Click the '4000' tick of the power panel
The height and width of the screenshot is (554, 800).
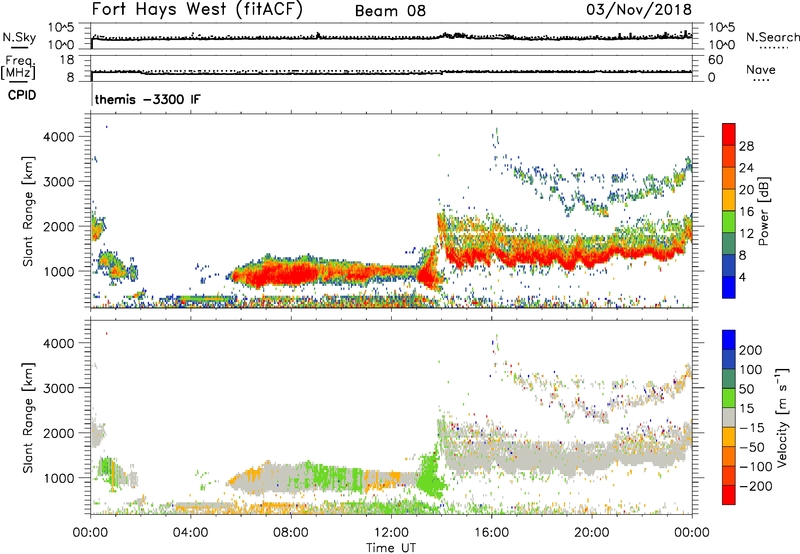tap(59, 137)
